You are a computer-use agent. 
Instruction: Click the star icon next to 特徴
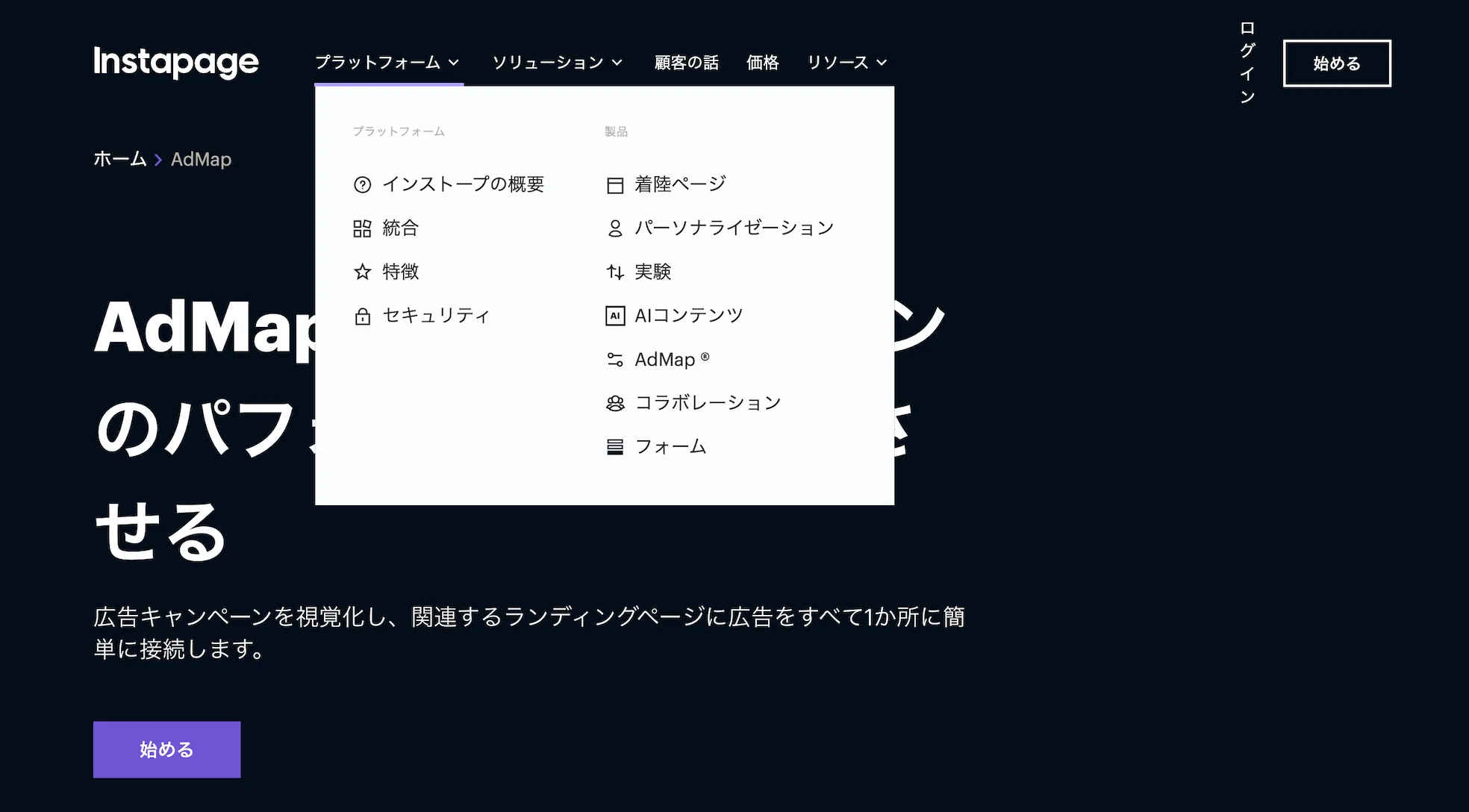tap(362, 272)
